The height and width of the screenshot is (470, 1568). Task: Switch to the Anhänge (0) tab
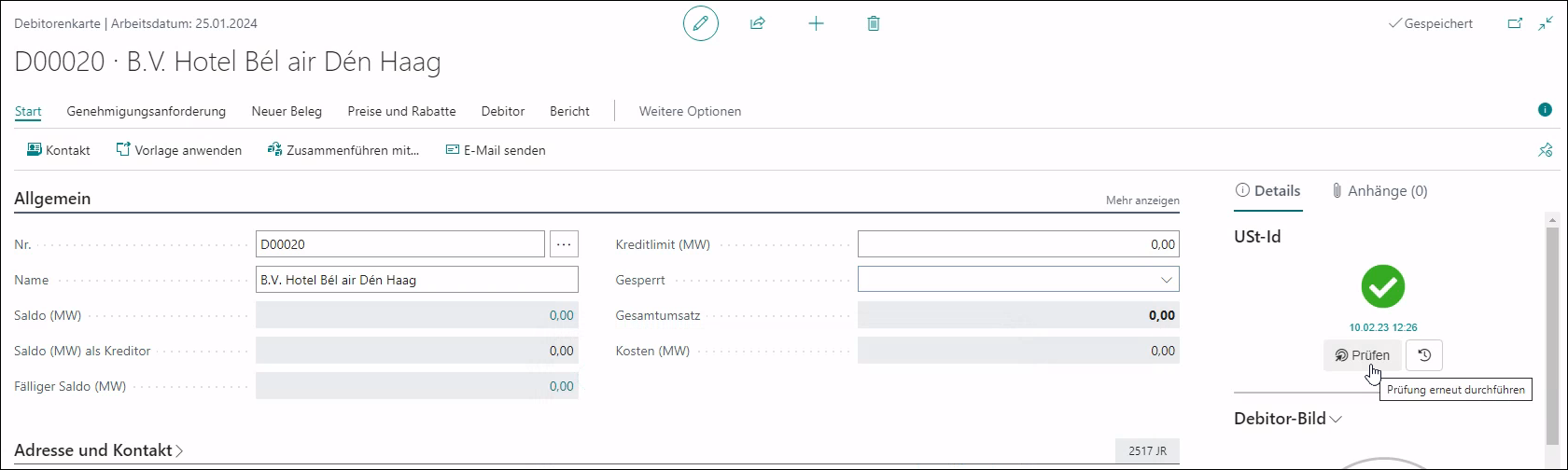(x=1379, y=191)
